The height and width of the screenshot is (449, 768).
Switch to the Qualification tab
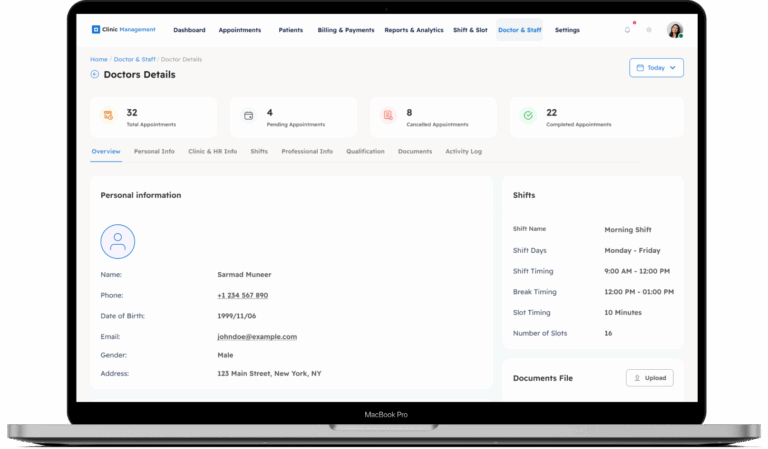(365, 151)
